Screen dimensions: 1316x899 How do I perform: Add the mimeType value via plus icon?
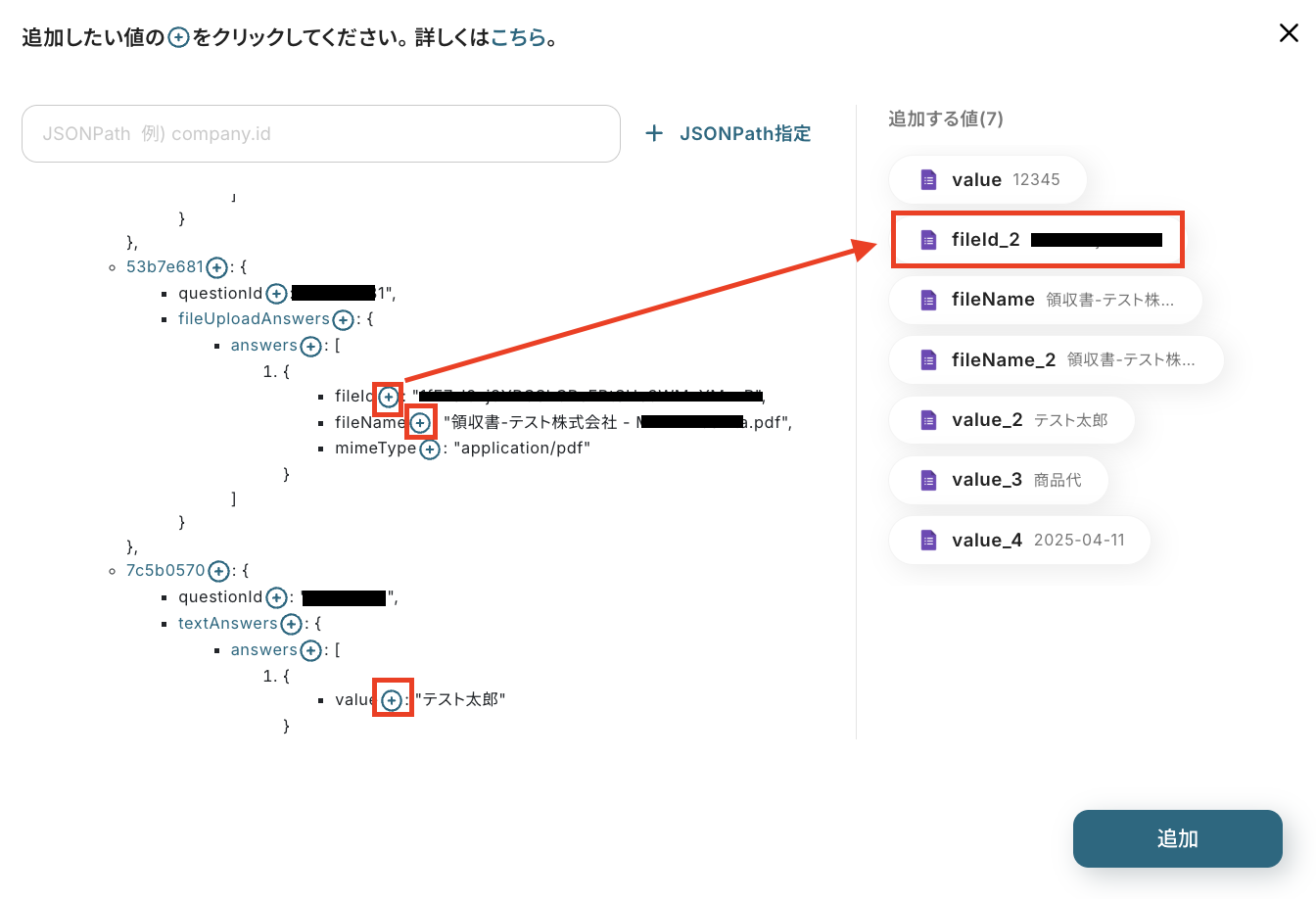[429, 449]
